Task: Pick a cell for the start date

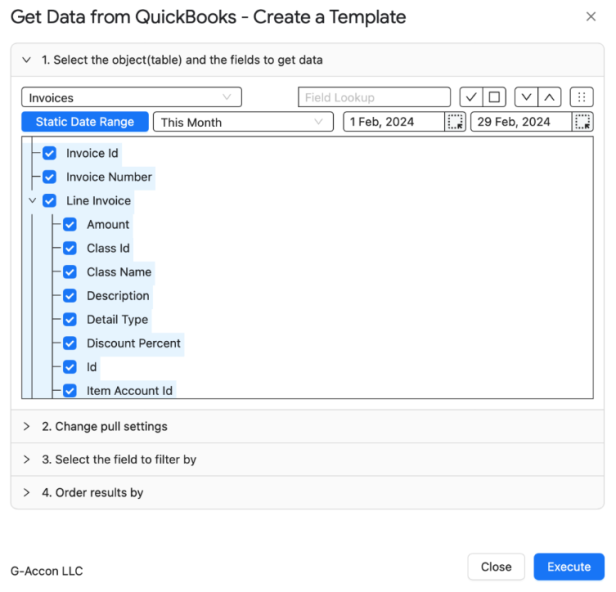Action: (455, 122)
